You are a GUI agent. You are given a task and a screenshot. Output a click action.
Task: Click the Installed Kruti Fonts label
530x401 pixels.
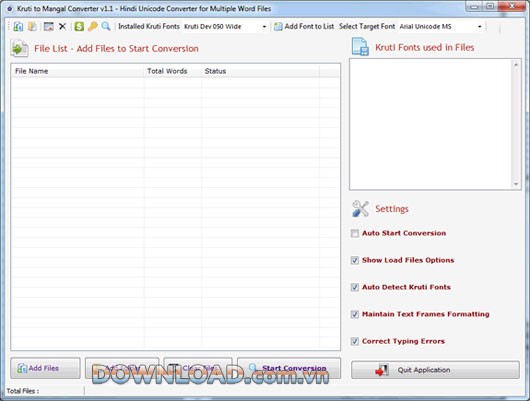[149, 26]
